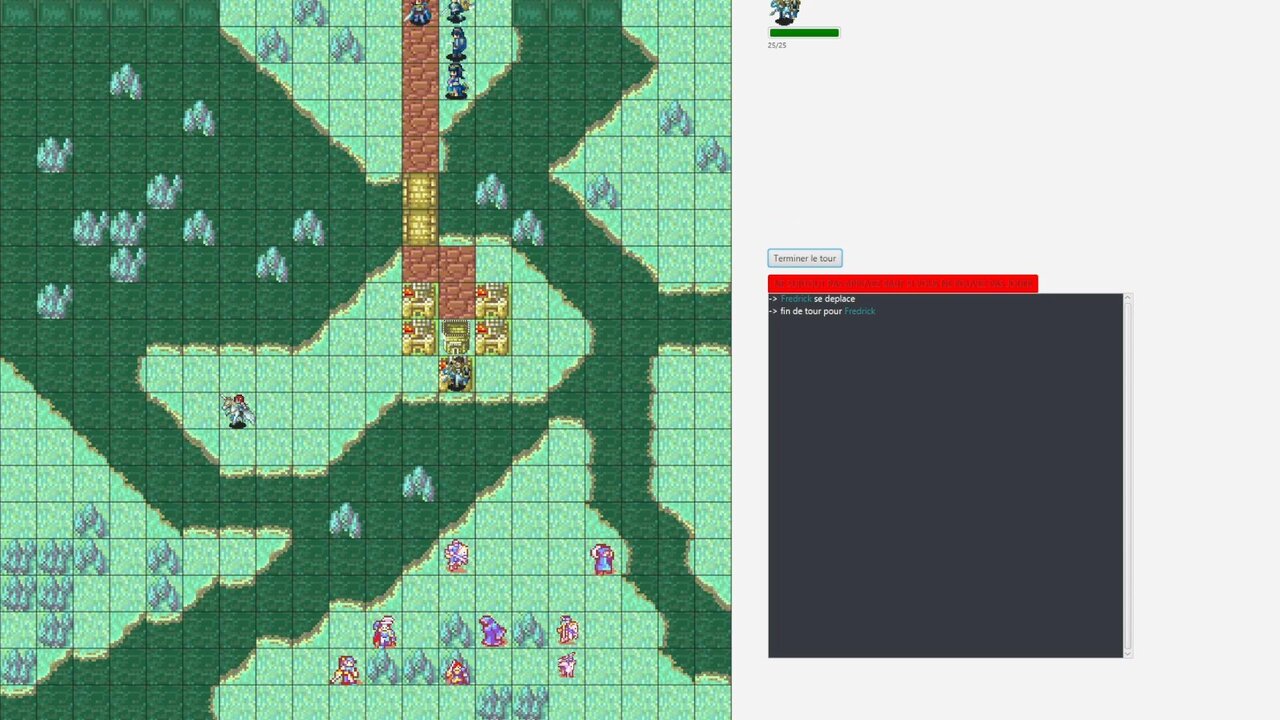Click the log scrollbar up arrow
The image size is (1280, 720).
point(1128,298)
